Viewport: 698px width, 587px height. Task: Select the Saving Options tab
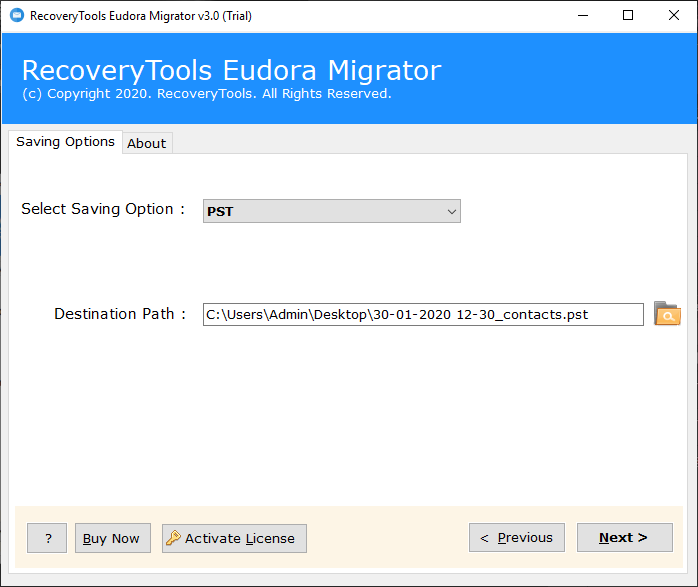pyautogui.click(x=65, y=142)
